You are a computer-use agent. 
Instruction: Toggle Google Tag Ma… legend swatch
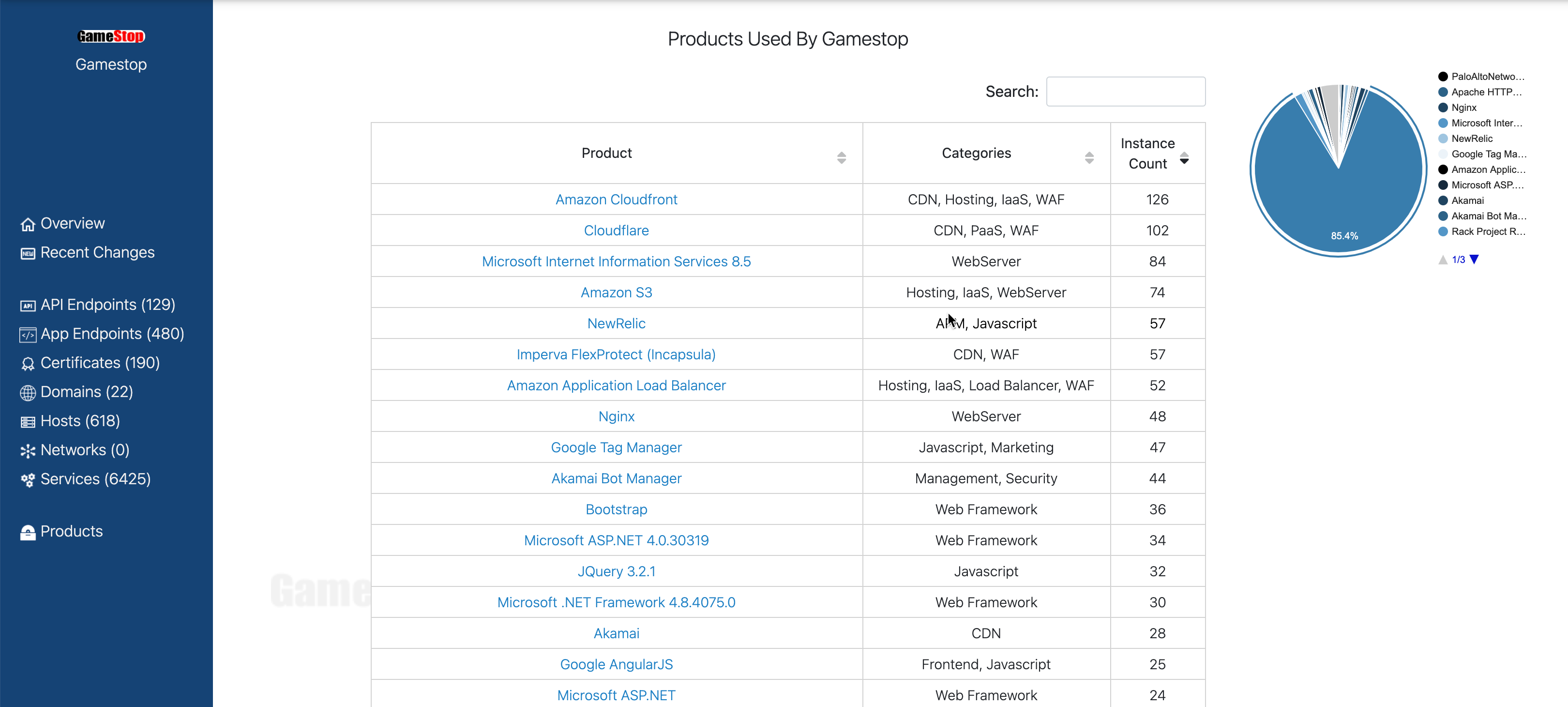1443,154
